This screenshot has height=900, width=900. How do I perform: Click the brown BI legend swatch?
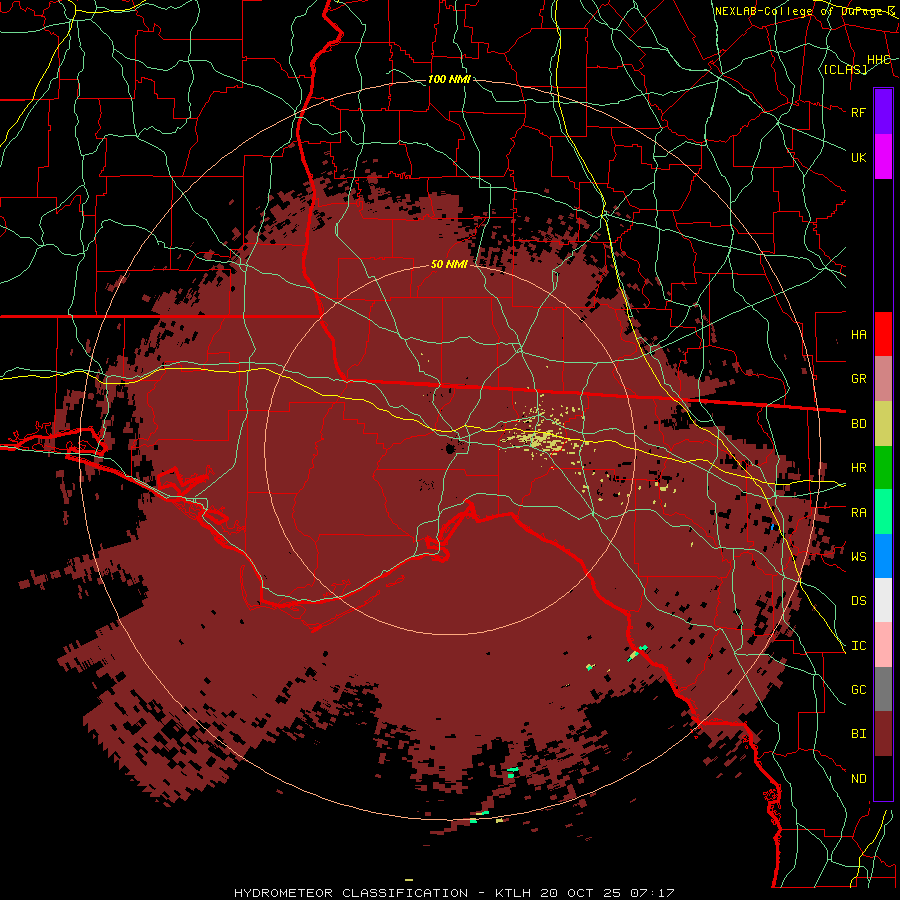point(883,734)
